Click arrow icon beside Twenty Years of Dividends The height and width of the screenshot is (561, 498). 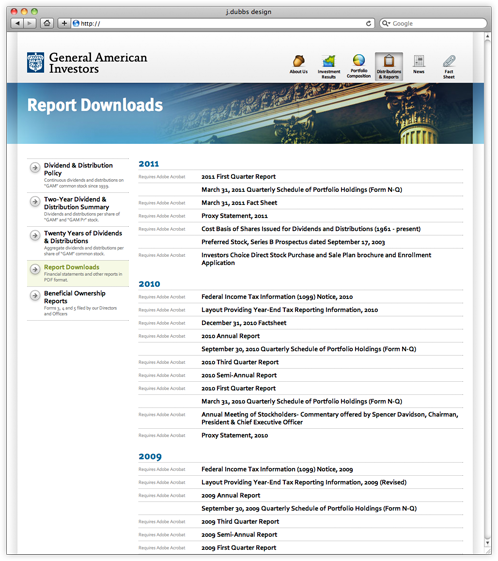[35, 235]
